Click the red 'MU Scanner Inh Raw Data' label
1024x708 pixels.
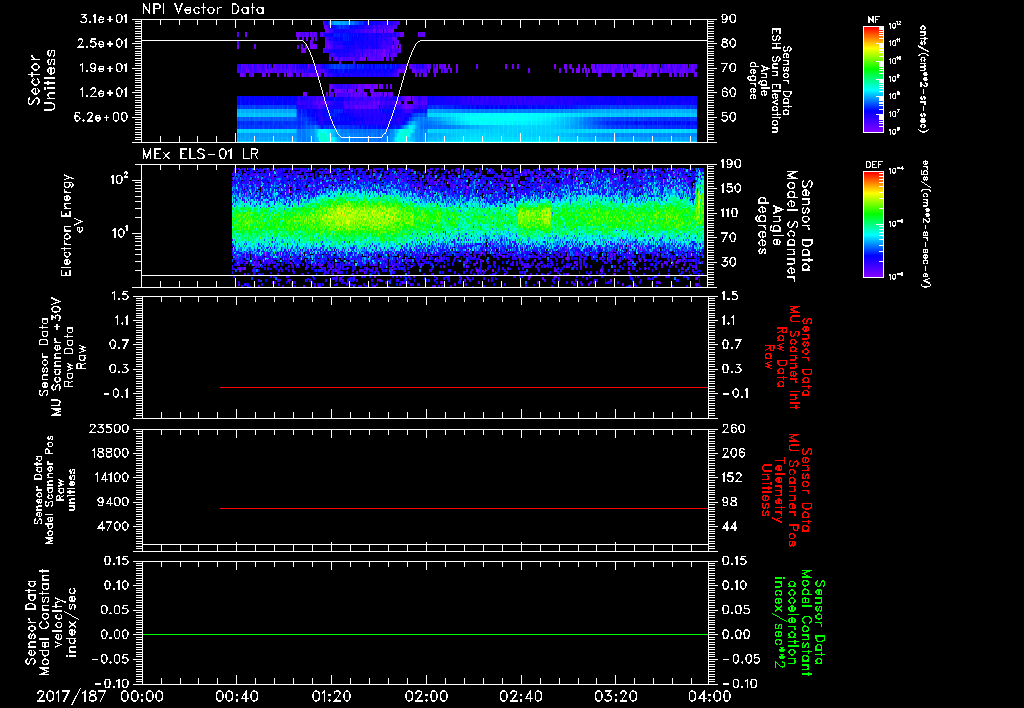tap(788, 357)
